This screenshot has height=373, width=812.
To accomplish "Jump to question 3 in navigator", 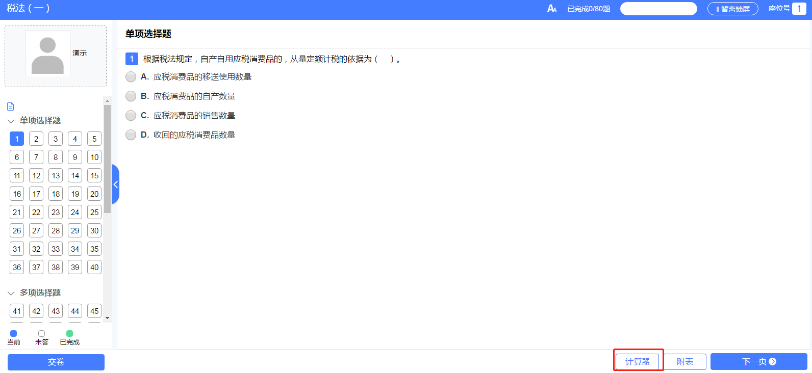I will point(55,139).
